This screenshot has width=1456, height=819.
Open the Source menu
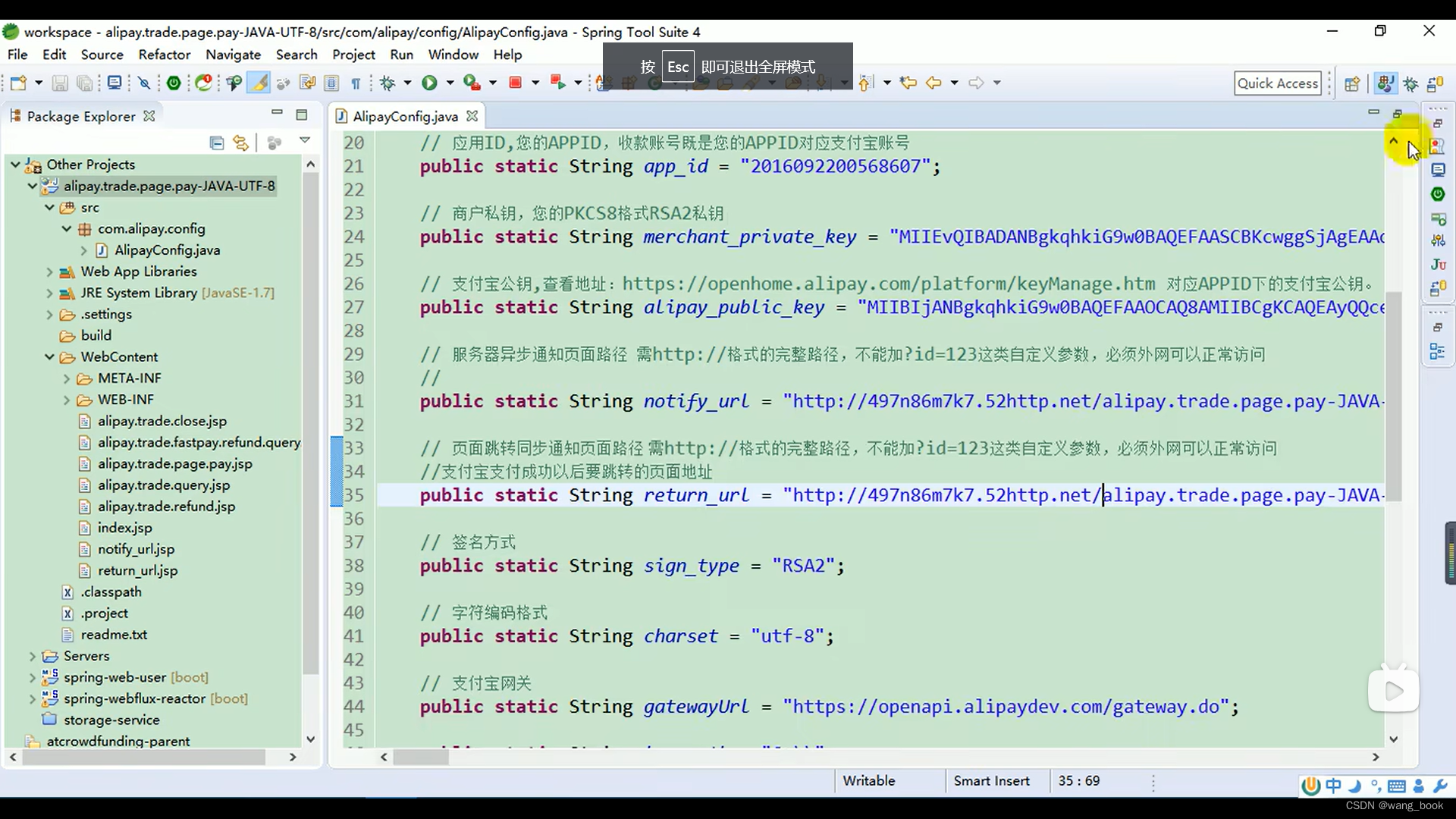102,55
